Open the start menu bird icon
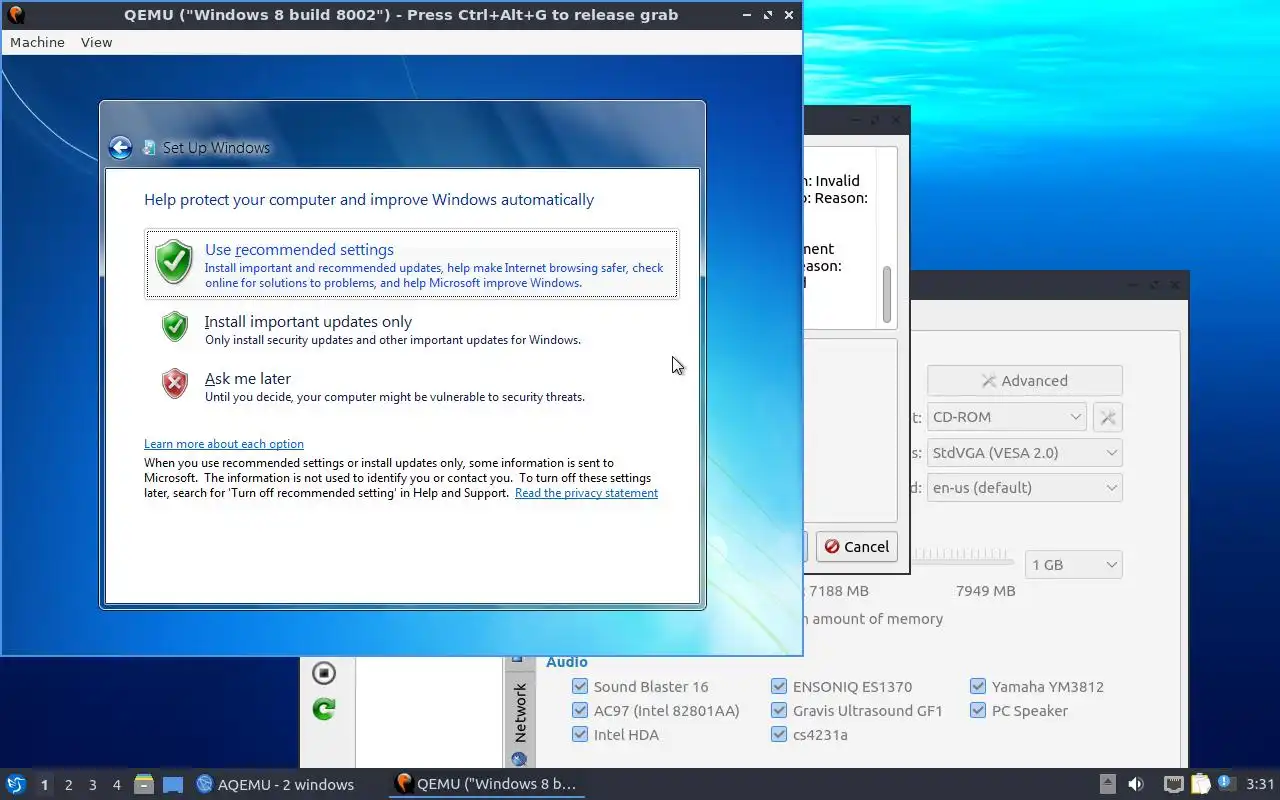1280x800 pixels. [15, 784]
